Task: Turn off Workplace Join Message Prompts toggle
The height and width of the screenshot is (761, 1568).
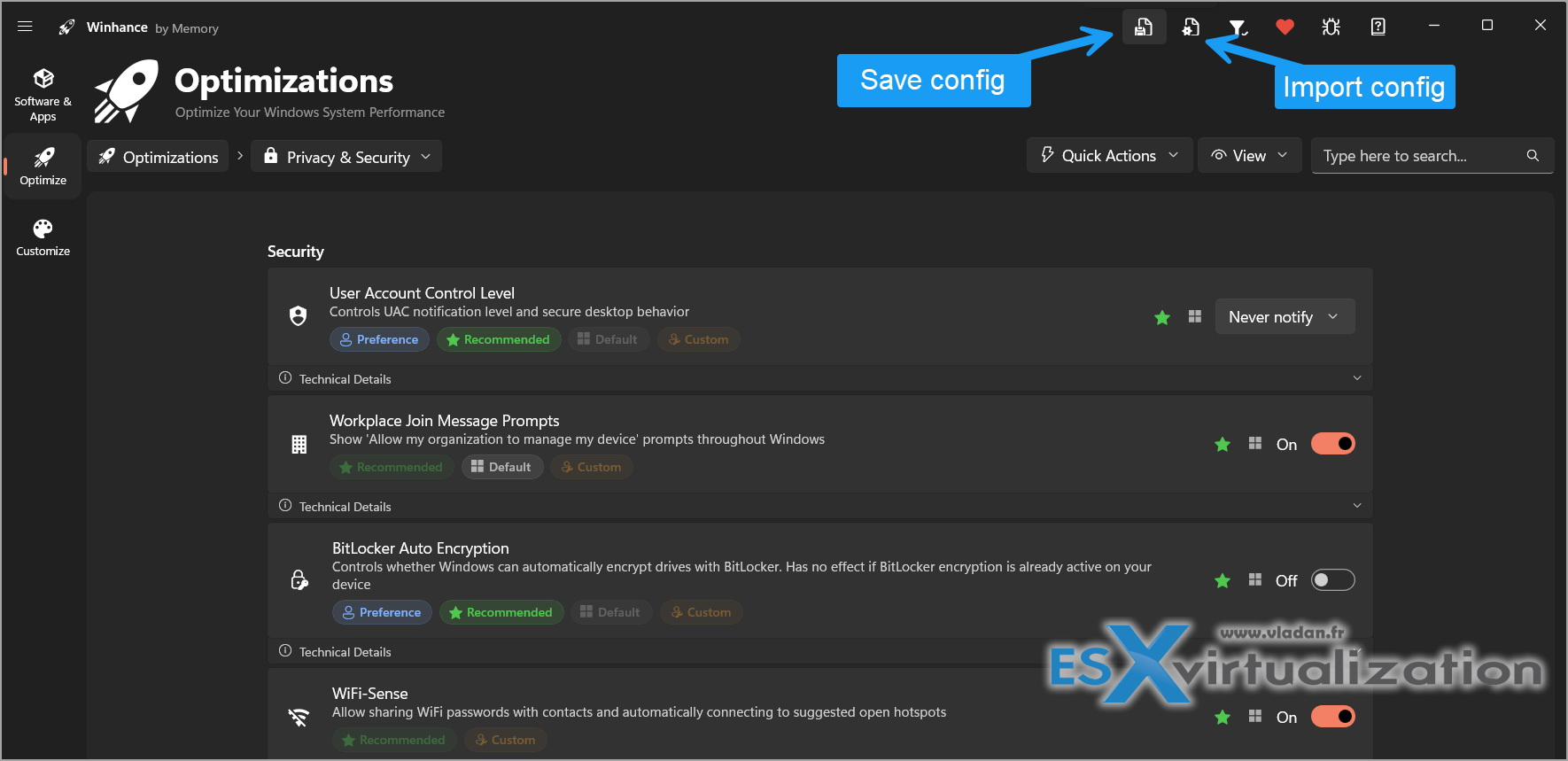Action: tap(1333, 444)
